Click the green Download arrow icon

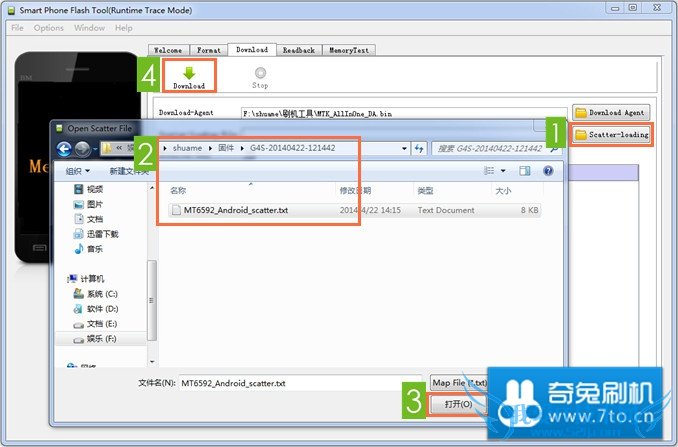[189, 73]
